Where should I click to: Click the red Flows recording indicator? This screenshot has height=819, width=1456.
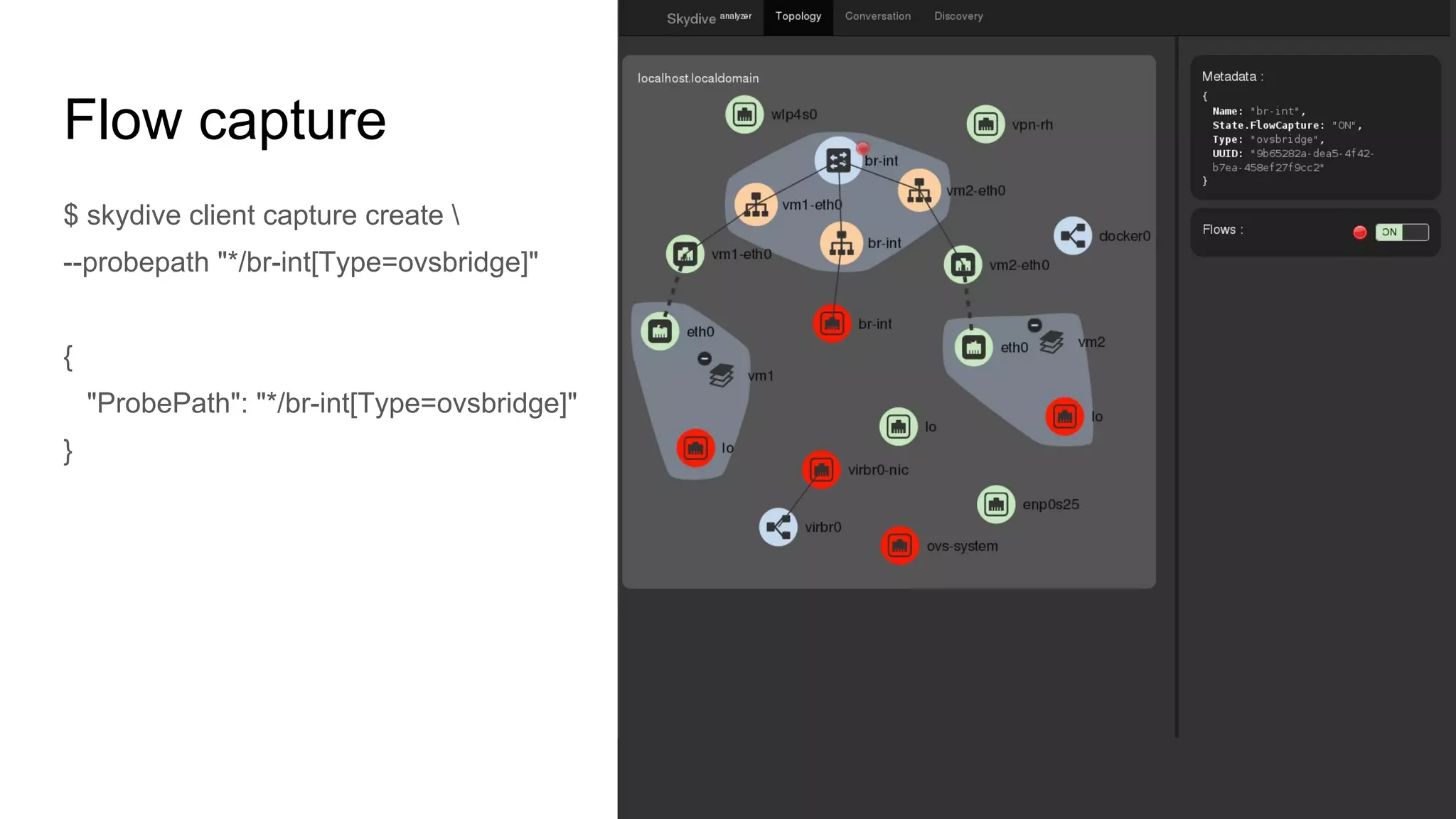pyautogui.click(x=1359, y=232)
